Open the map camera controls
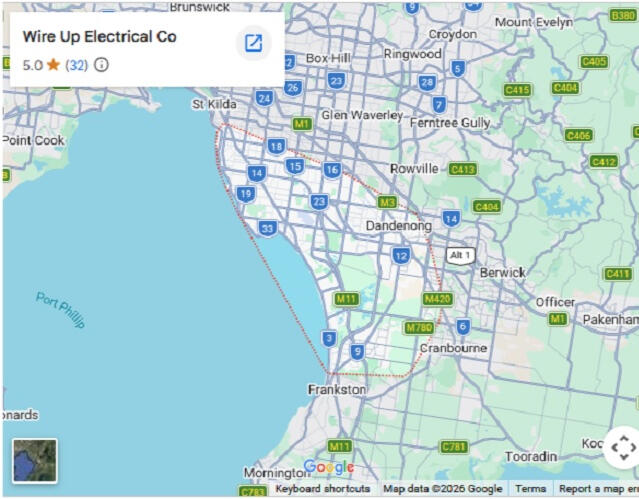Viewport: 639px width, 499px height. (622, 446)
